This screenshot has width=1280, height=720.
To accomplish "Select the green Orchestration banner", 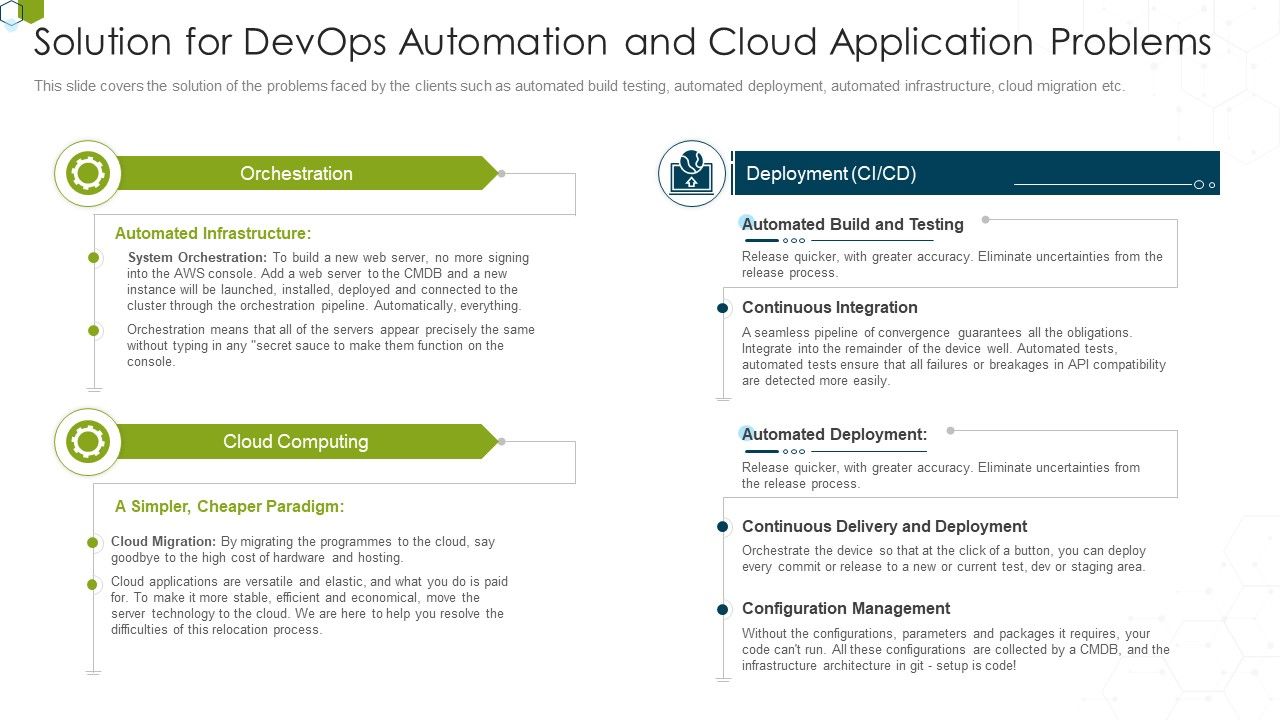I will pos(307,173).
